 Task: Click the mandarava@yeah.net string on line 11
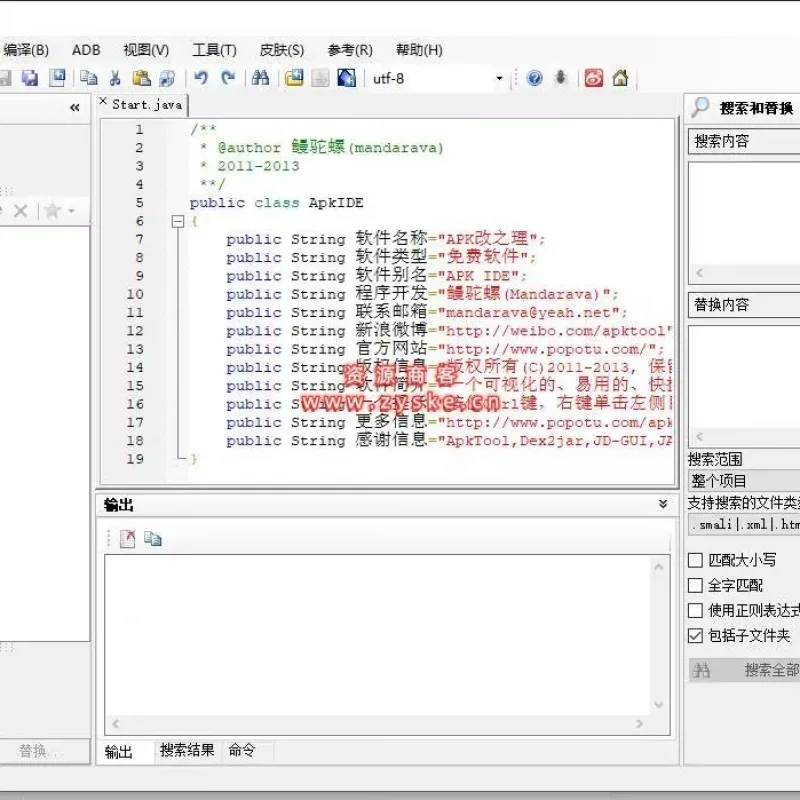coord(529,312)
